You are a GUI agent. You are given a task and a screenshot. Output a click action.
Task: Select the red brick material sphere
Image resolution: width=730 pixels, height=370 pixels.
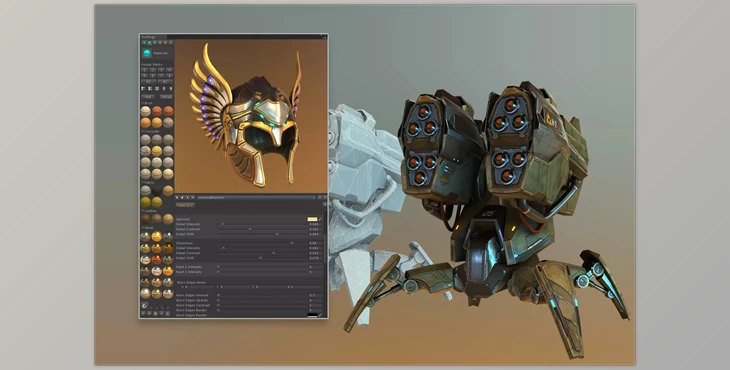click(x=157, y=111)
